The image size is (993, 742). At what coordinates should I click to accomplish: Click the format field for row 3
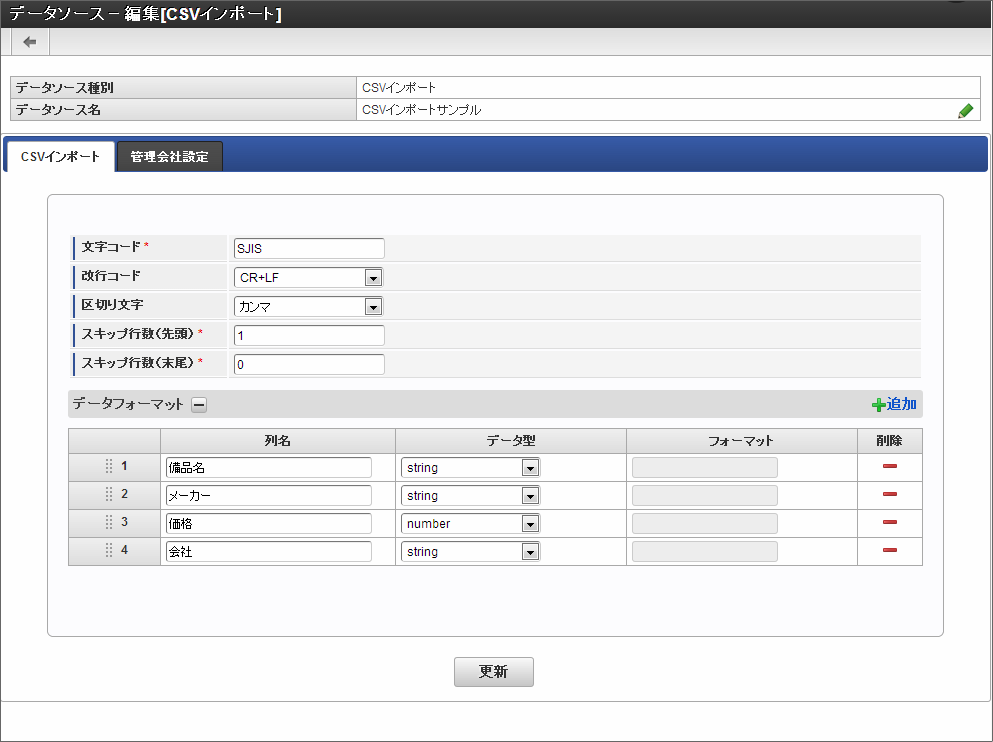click(705, 524)
